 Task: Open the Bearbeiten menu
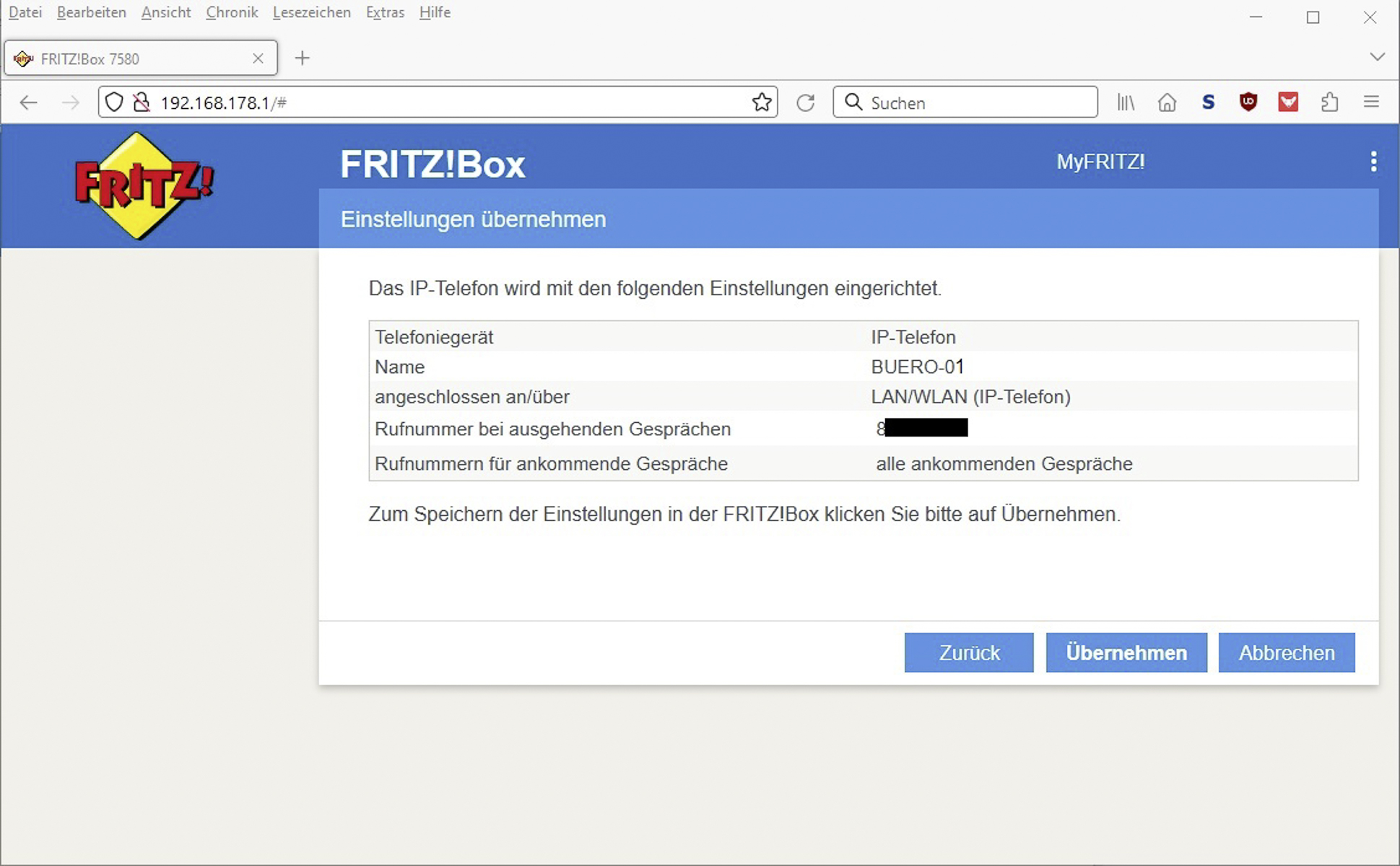92,12
